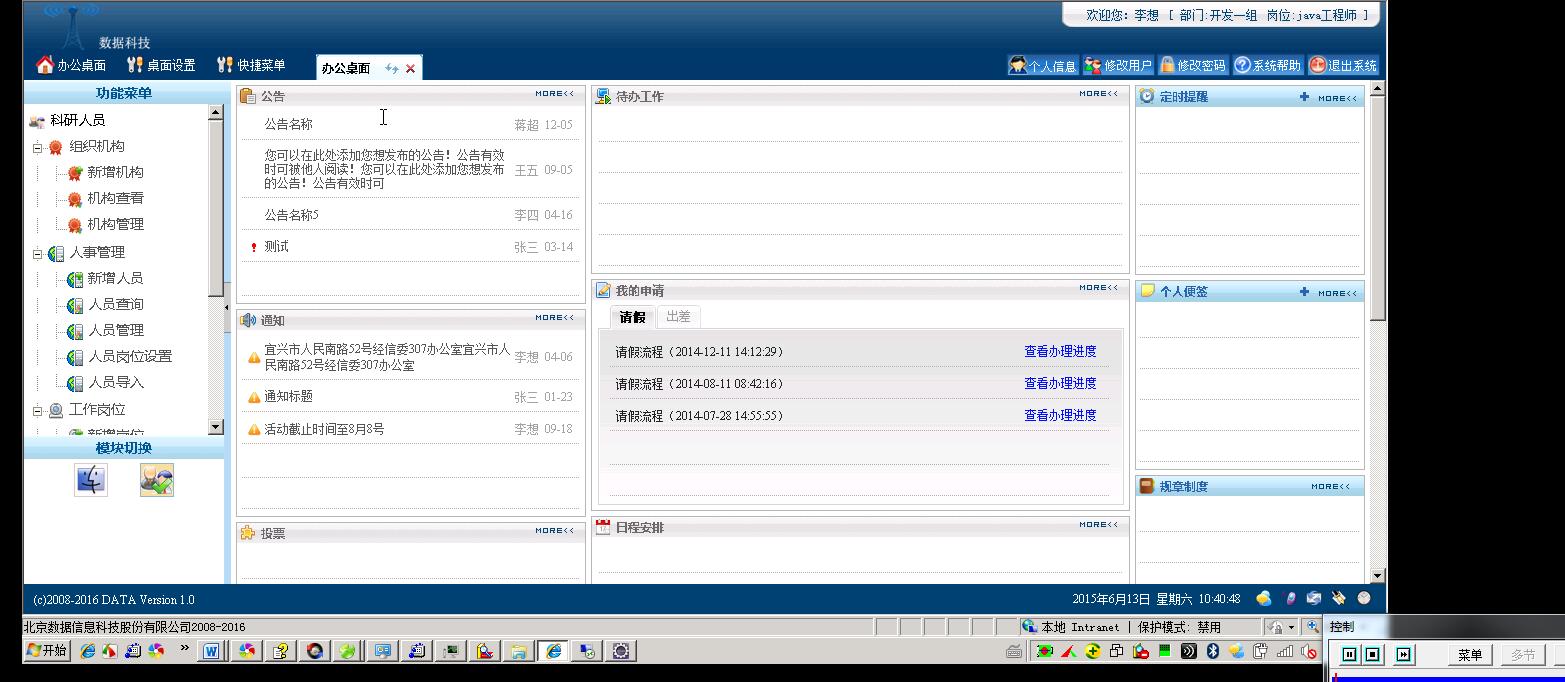
Task: Click the sidebar collapse arrow handle
Action: (226, 307)
